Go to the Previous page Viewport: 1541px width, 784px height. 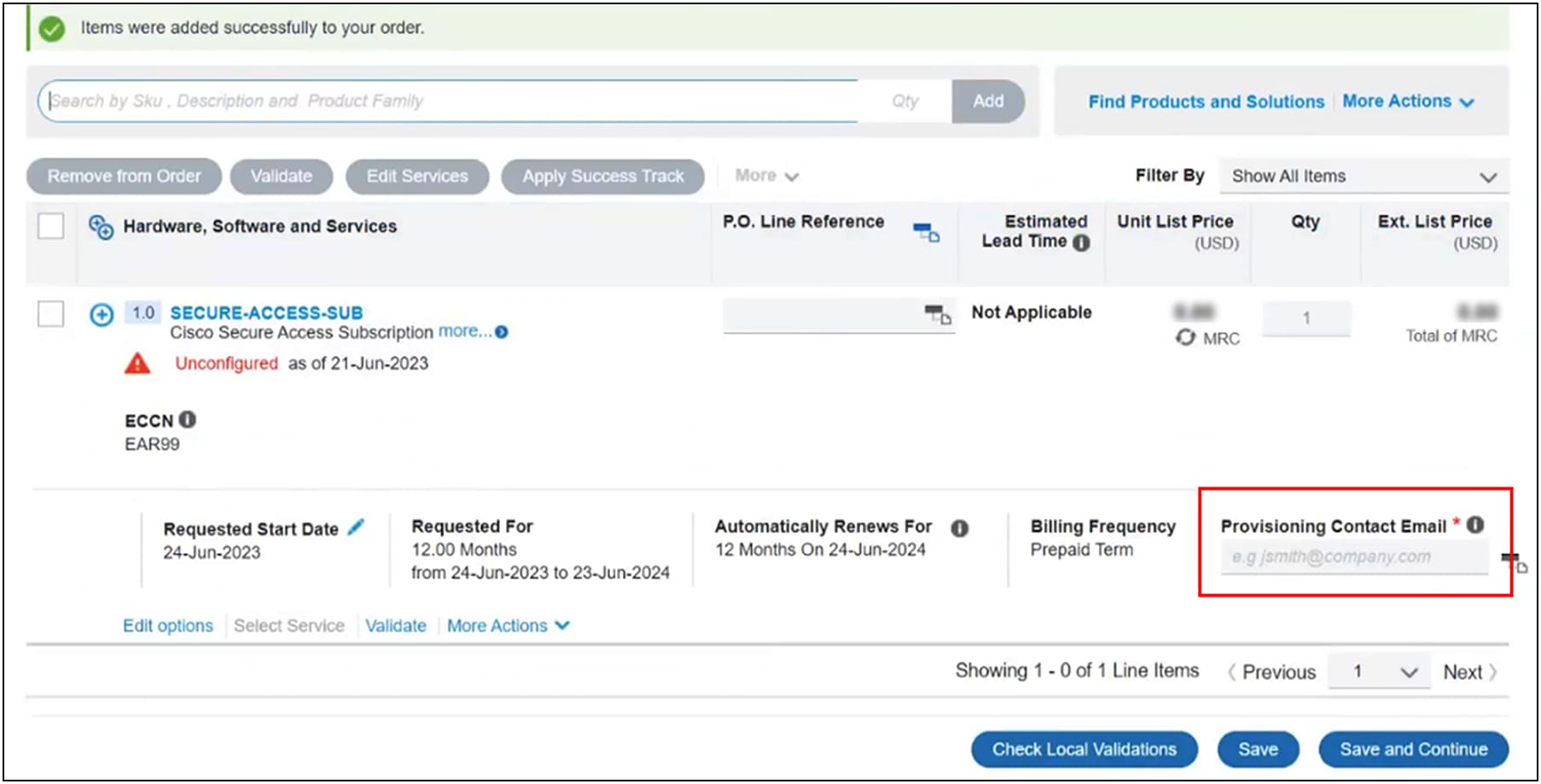point(1271,672)
